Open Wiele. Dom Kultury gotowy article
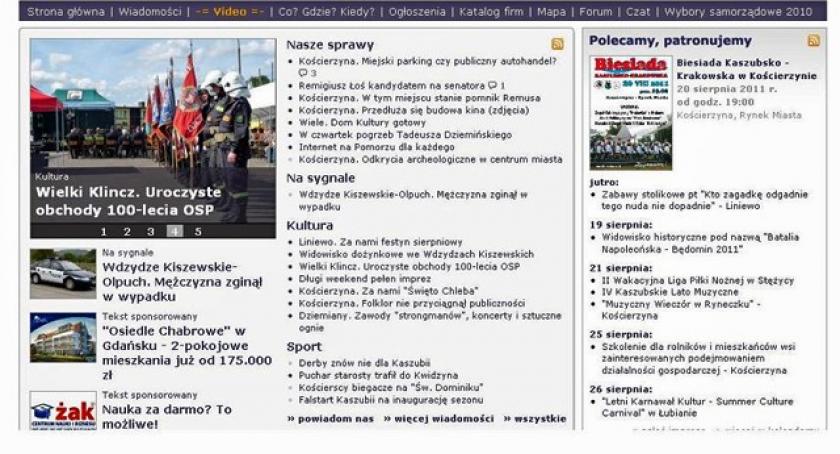This screenshot has height=454, width=840. tap(362, 122)
